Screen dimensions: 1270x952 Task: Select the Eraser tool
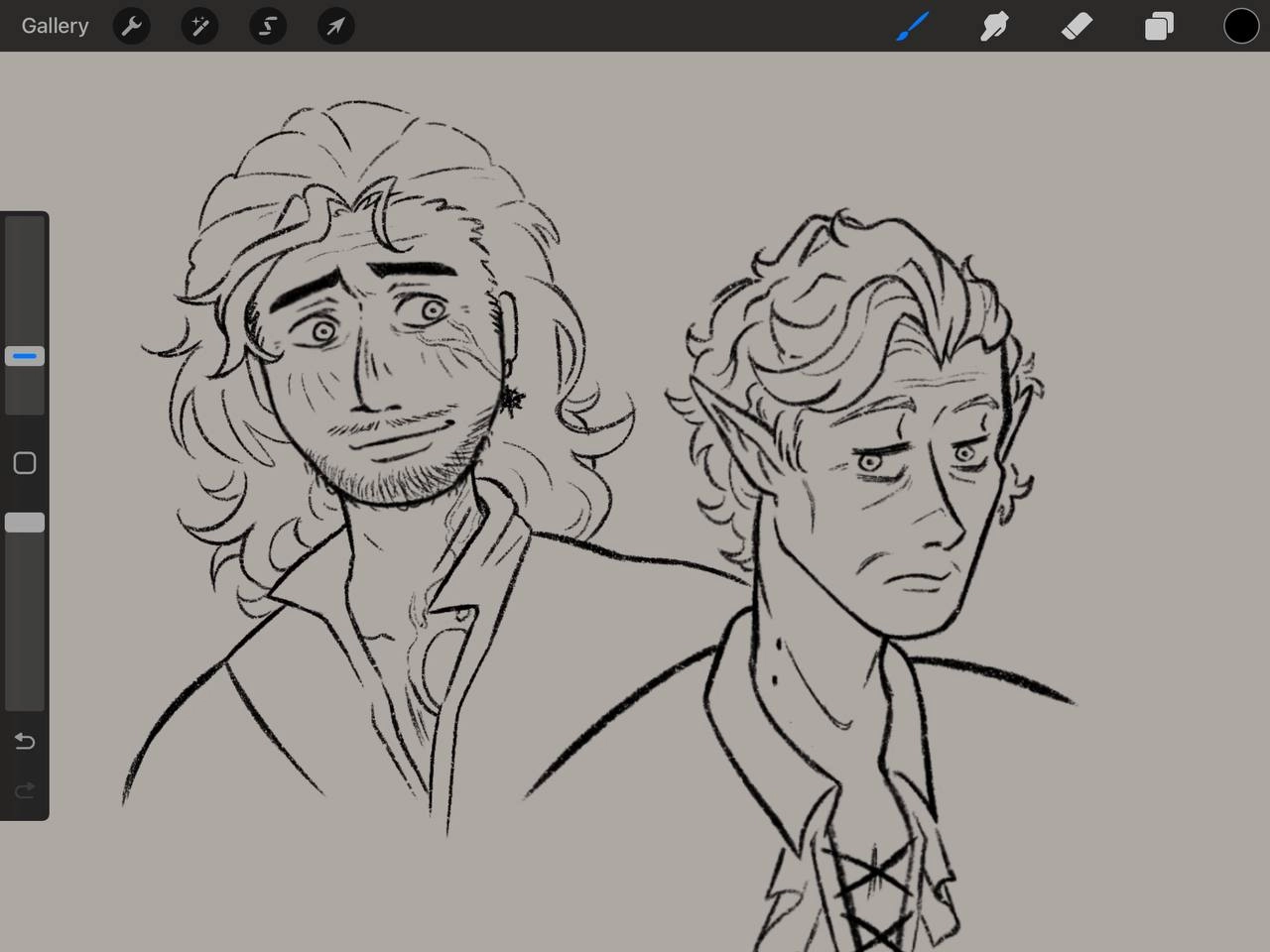click(1077, 26)
